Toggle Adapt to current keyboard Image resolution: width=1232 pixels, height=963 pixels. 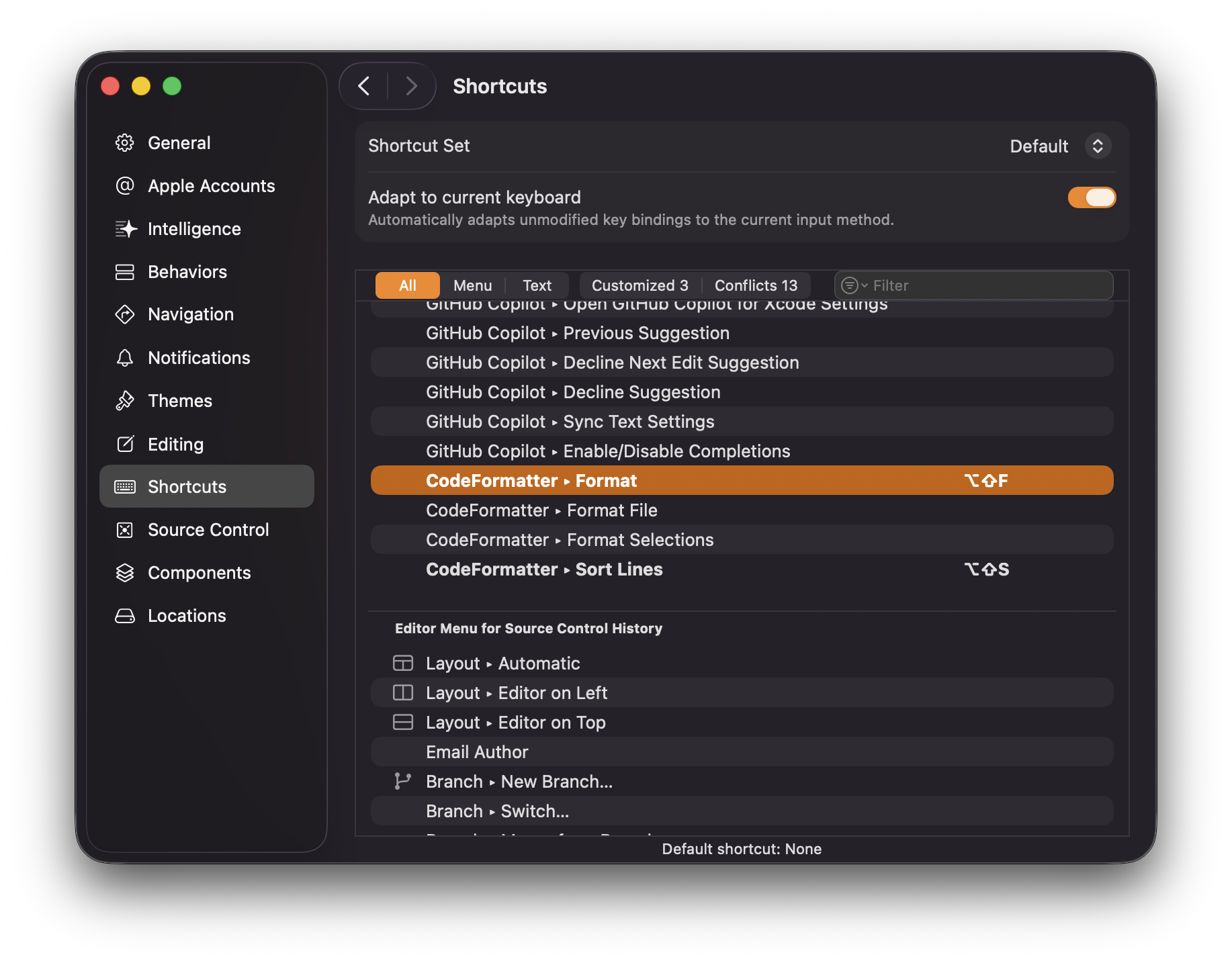pos(1091,197)
